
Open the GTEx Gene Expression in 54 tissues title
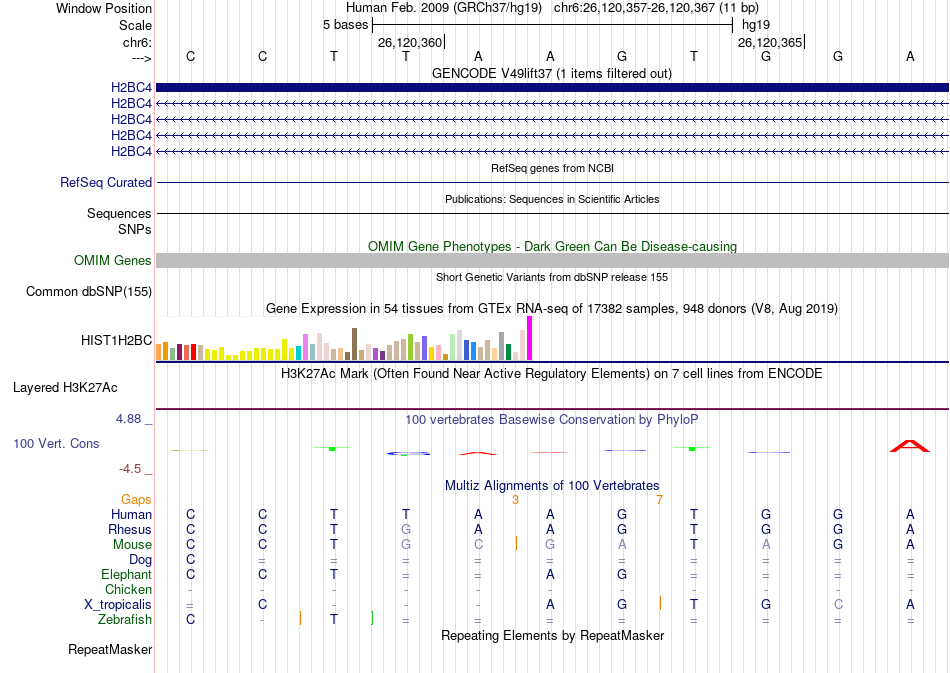pyautogui.click(x=552, y=308)
